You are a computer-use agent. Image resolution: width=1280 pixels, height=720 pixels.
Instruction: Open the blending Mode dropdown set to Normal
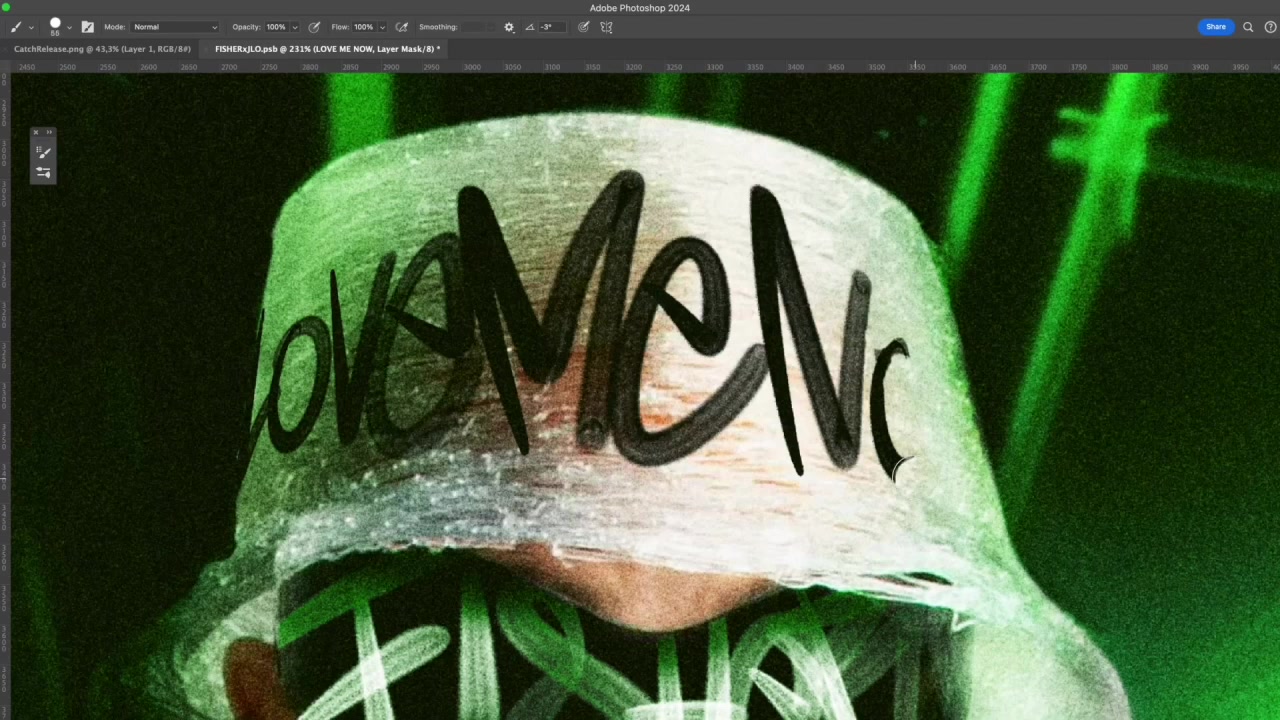pos(175,27)
